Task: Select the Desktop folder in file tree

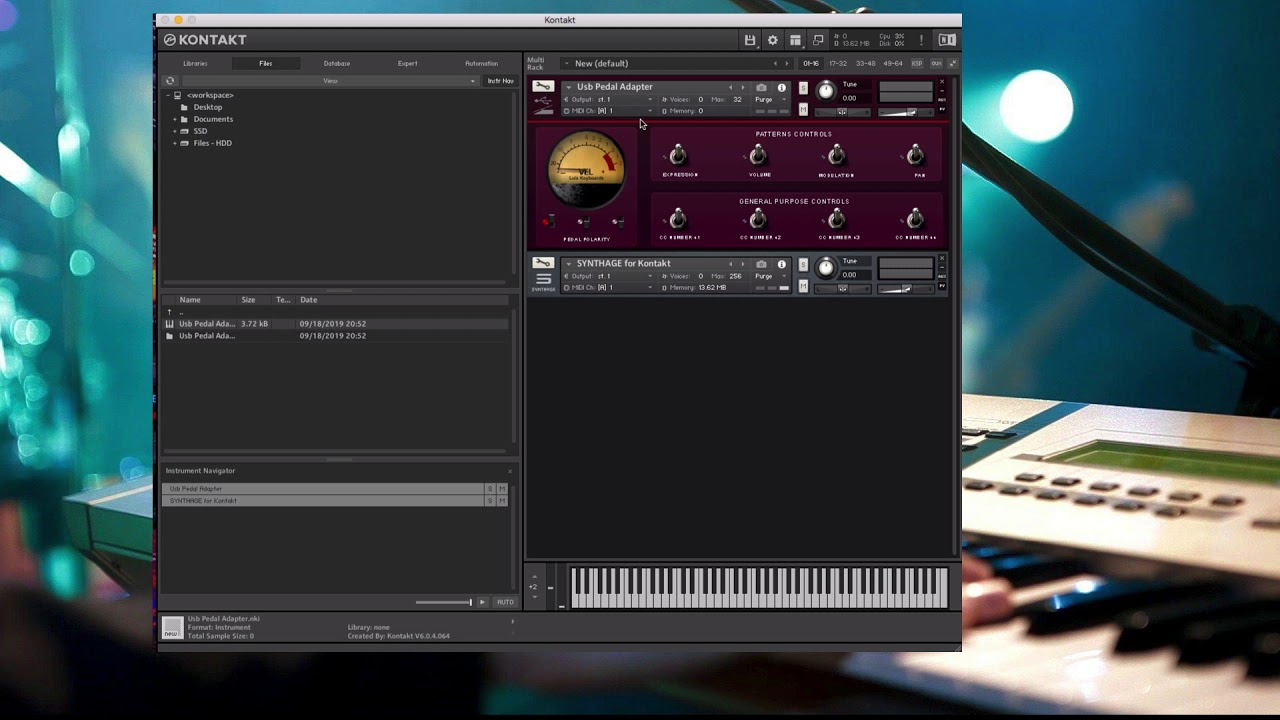Action: tap(201, 107)
